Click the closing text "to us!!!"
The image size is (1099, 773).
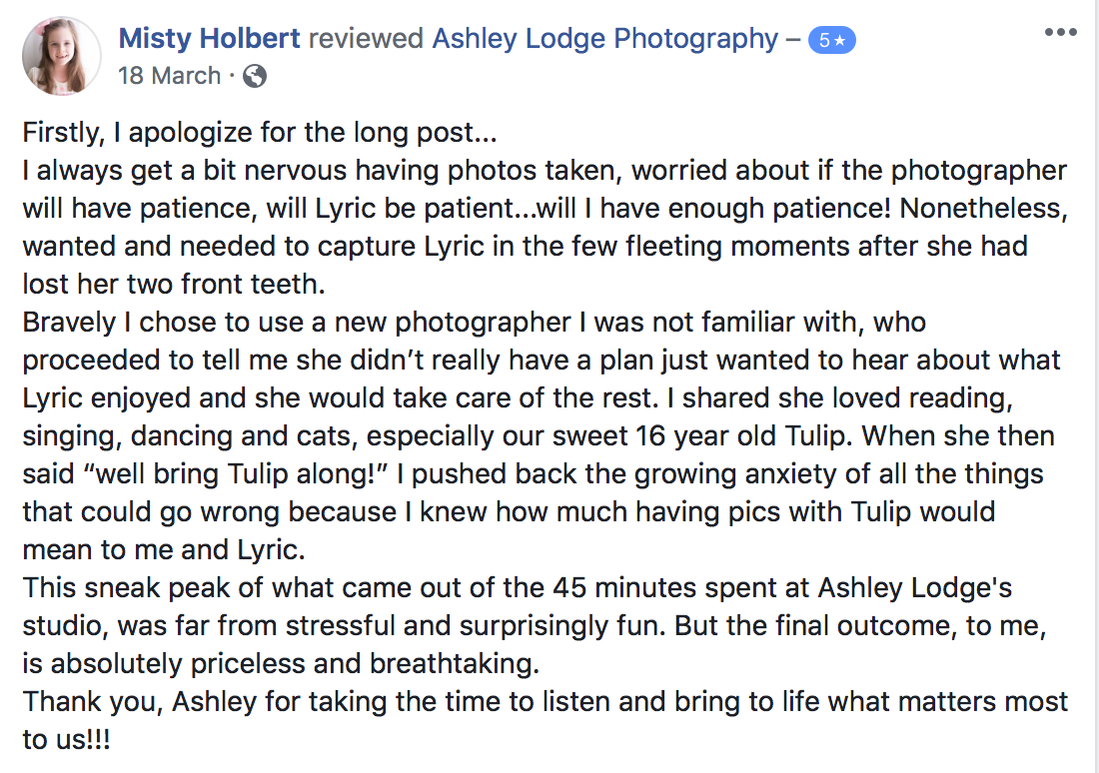point(67,740)
